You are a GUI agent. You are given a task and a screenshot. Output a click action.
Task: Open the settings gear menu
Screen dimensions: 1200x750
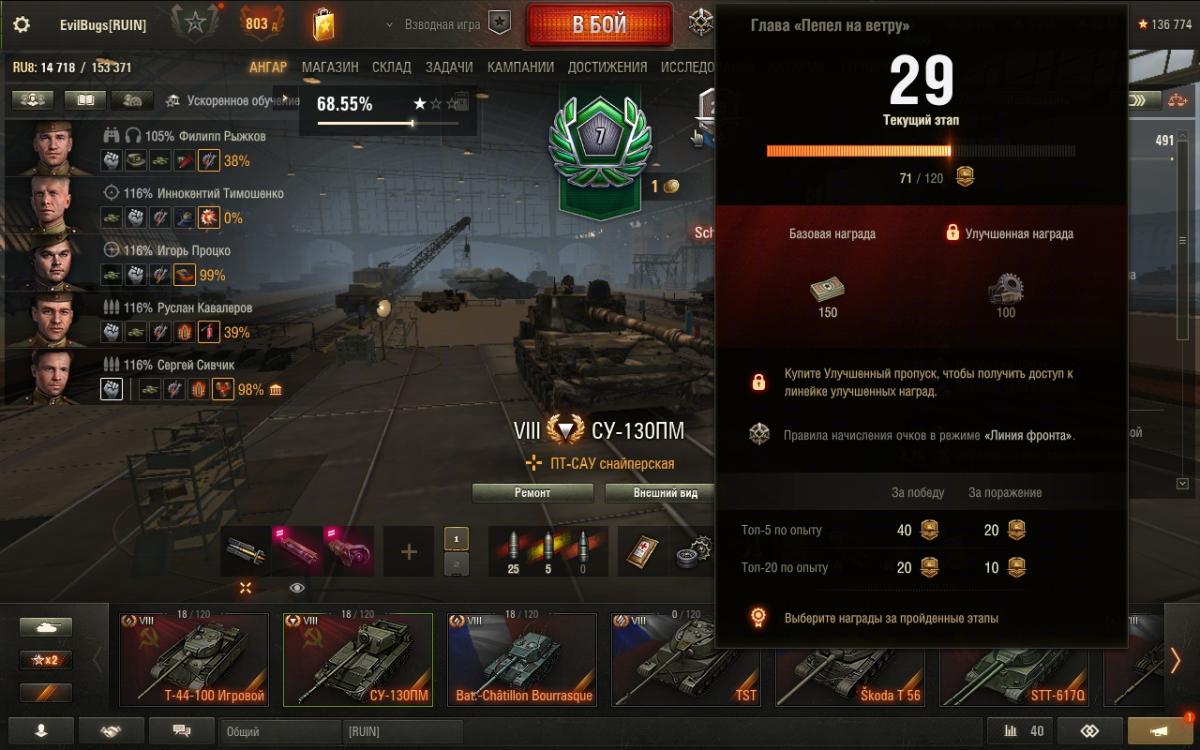(x=21, y=25)
